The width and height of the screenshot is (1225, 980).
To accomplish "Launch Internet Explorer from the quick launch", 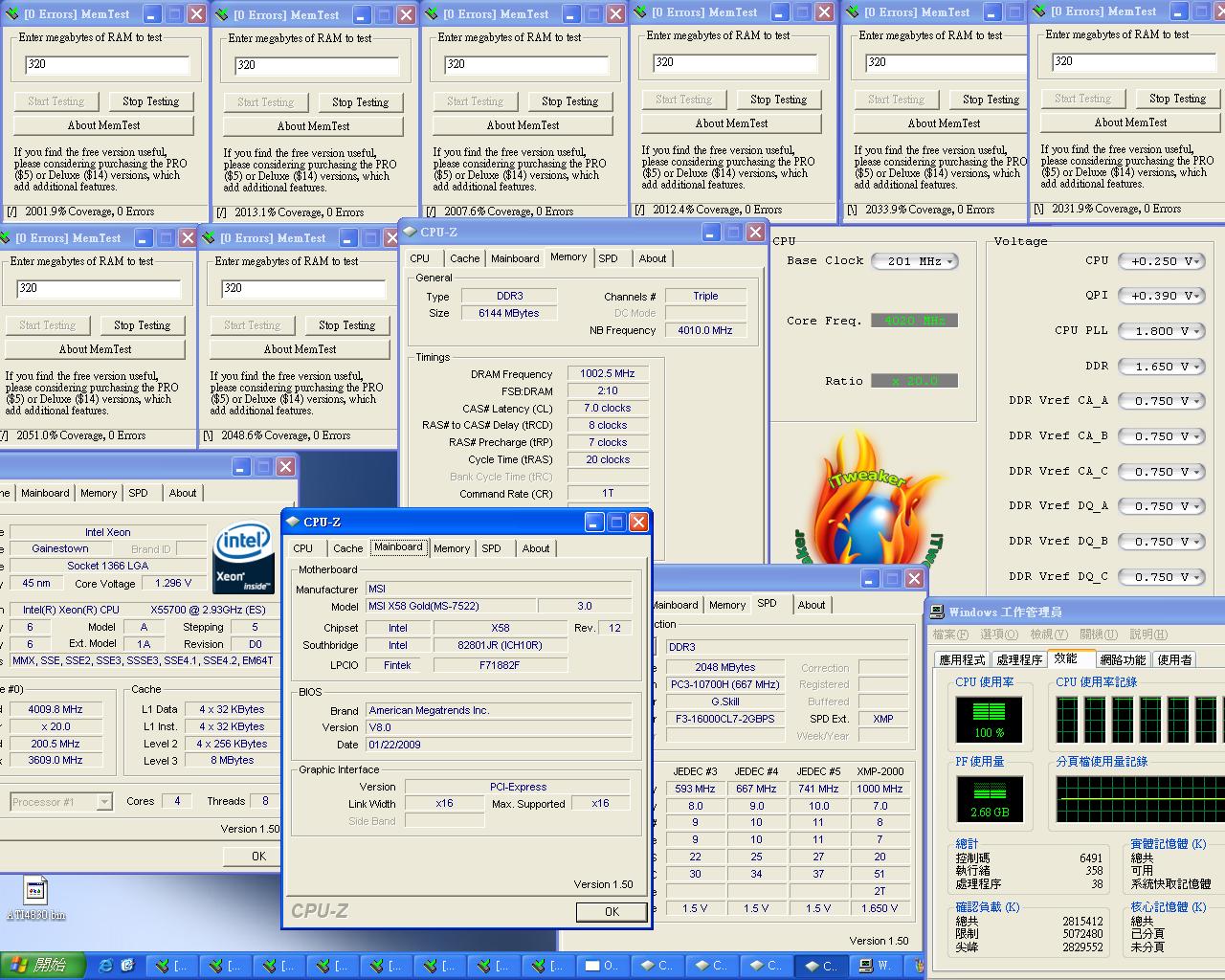I will [105, 966].
